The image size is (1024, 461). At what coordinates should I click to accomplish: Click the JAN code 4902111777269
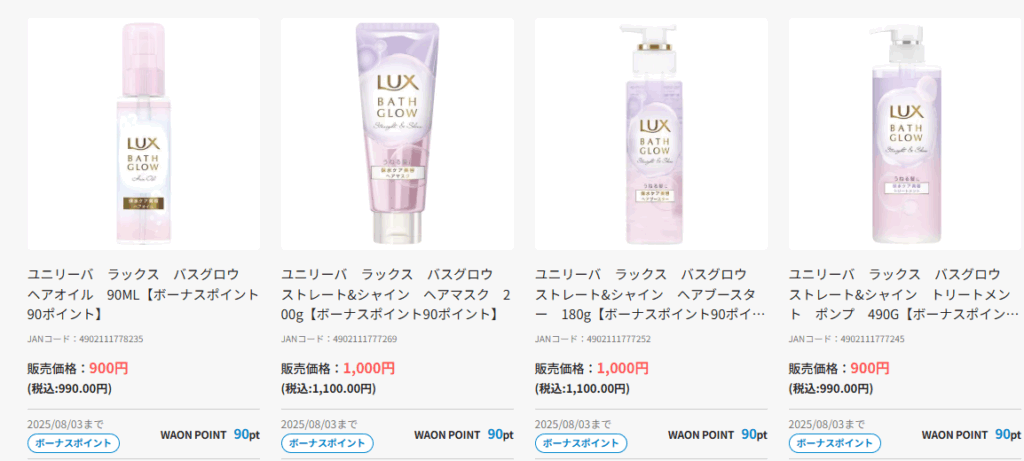click(x=339, y=339)
